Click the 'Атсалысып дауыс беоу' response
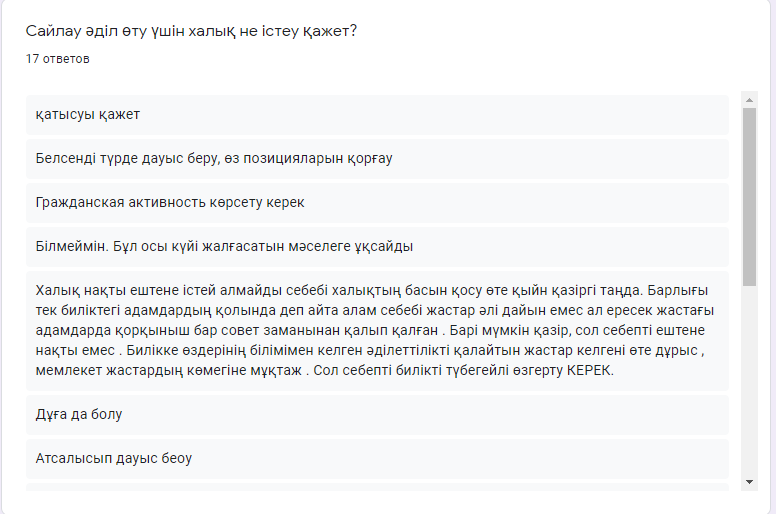This screenshot has width=776, height=514. click(377, 459)
